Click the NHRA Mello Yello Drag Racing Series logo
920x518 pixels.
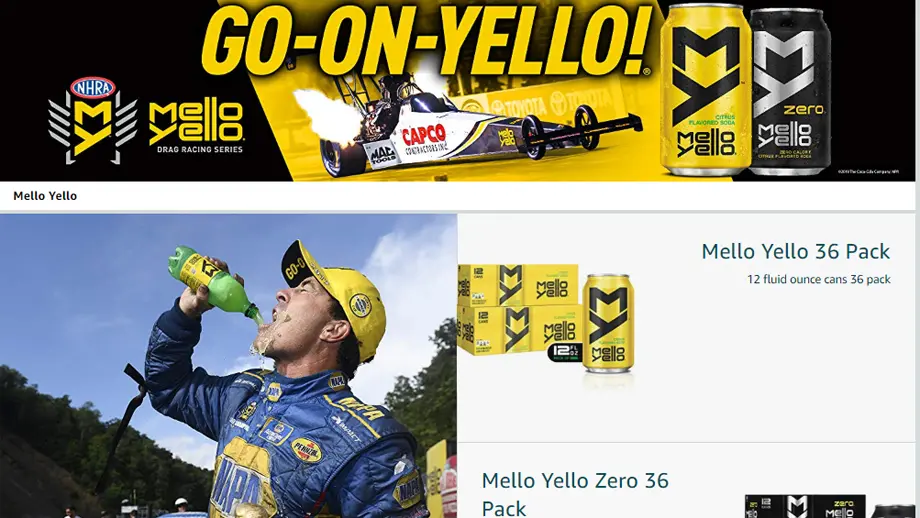tap(146, 121)
